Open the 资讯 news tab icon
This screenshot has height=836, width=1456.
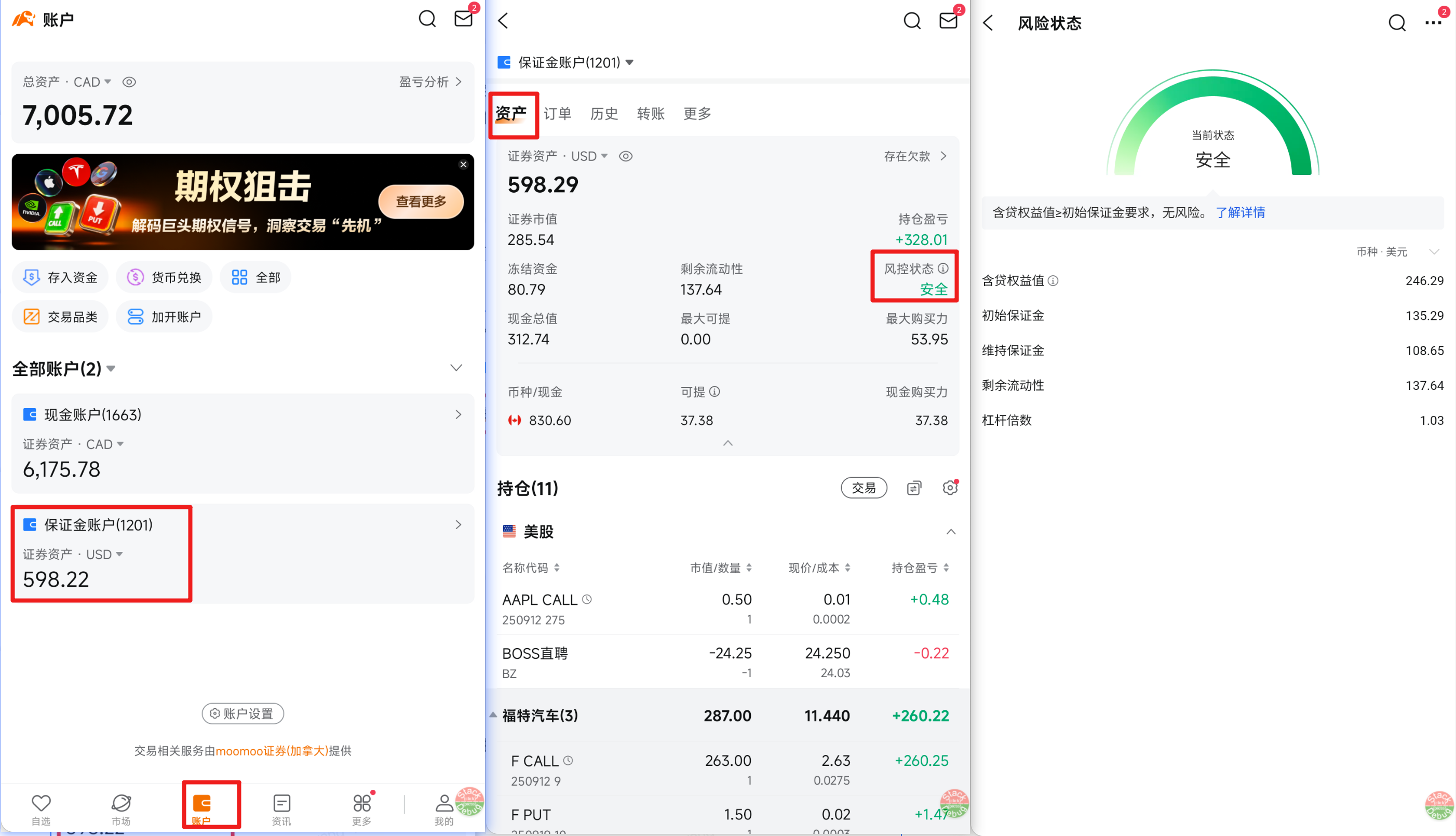click(x=281, y=803)
